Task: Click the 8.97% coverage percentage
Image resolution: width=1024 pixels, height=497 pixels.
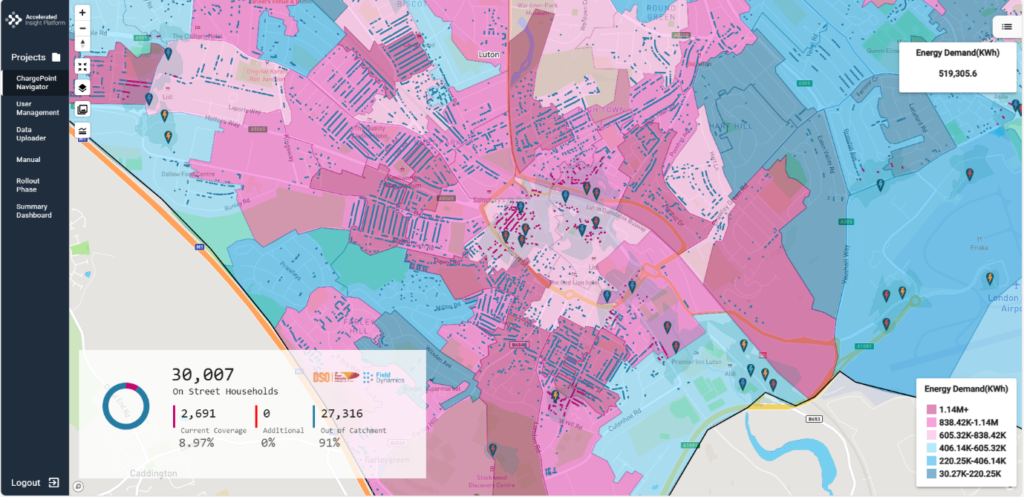Action: (x=197, y=443)
